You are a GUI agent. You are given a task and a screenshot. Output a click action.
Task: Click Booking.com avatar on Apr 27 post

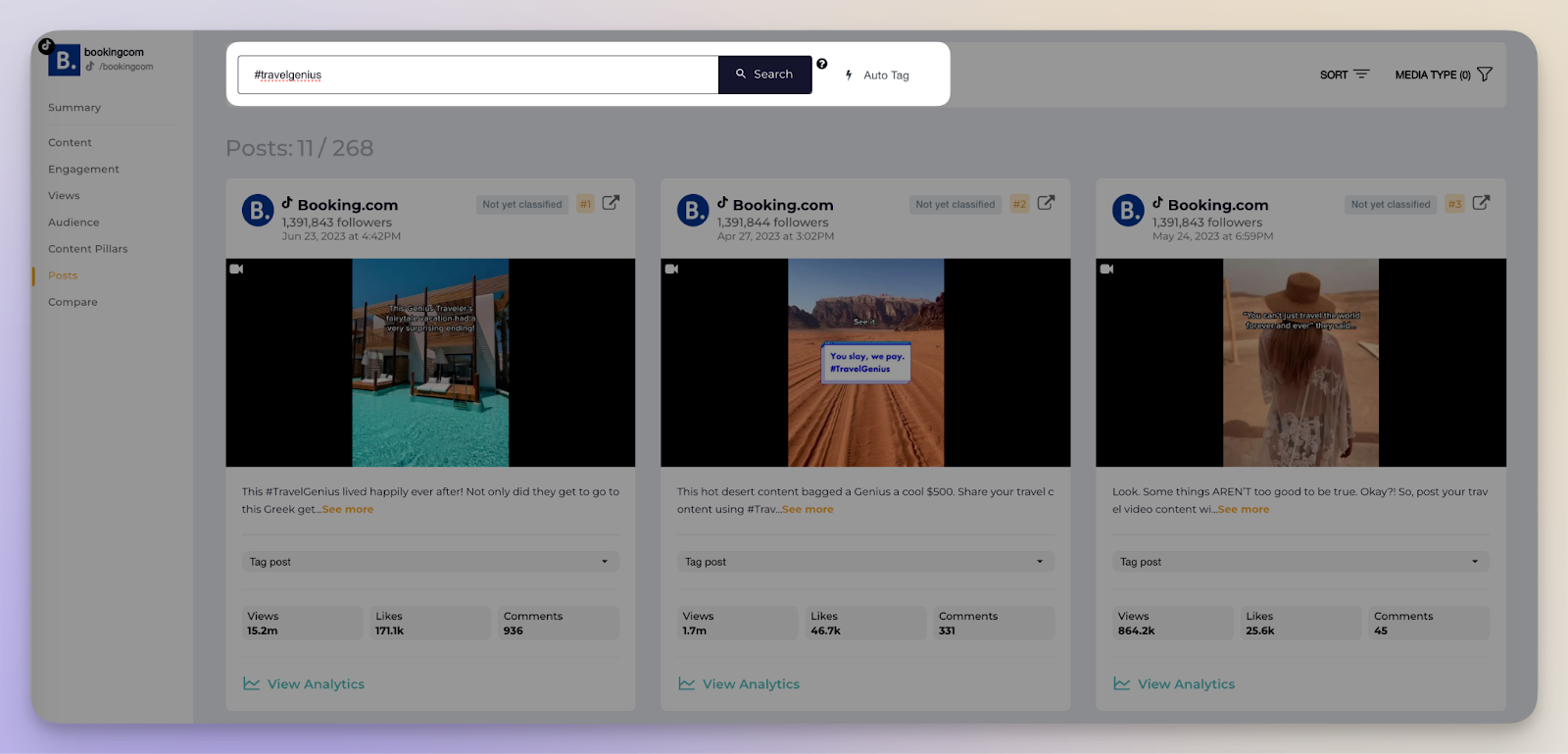pyautogui.click(x=693, y=210)
